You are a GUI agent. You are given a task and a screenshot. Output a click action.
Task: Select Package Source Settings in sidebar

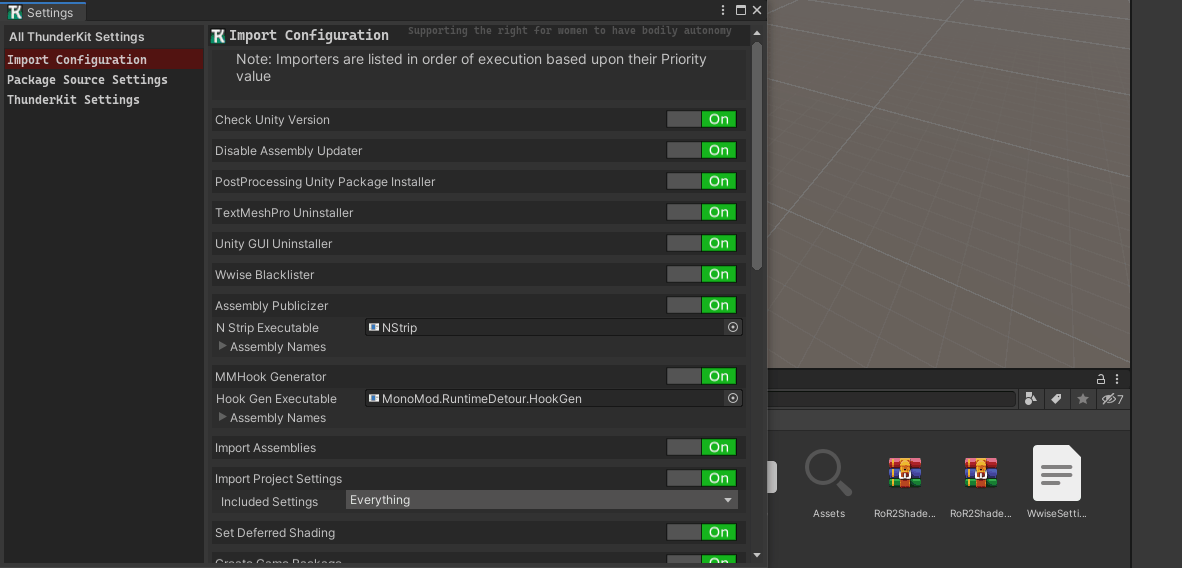87,80
